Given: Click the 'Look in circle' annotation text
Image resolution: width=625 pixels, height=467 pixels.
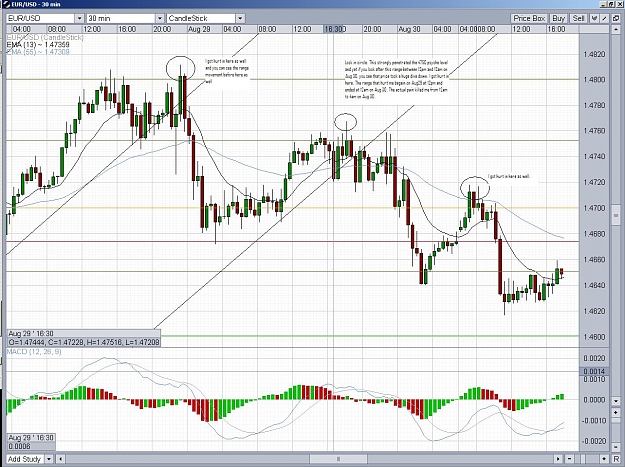Looking at the screenshot, I should 397,80.
